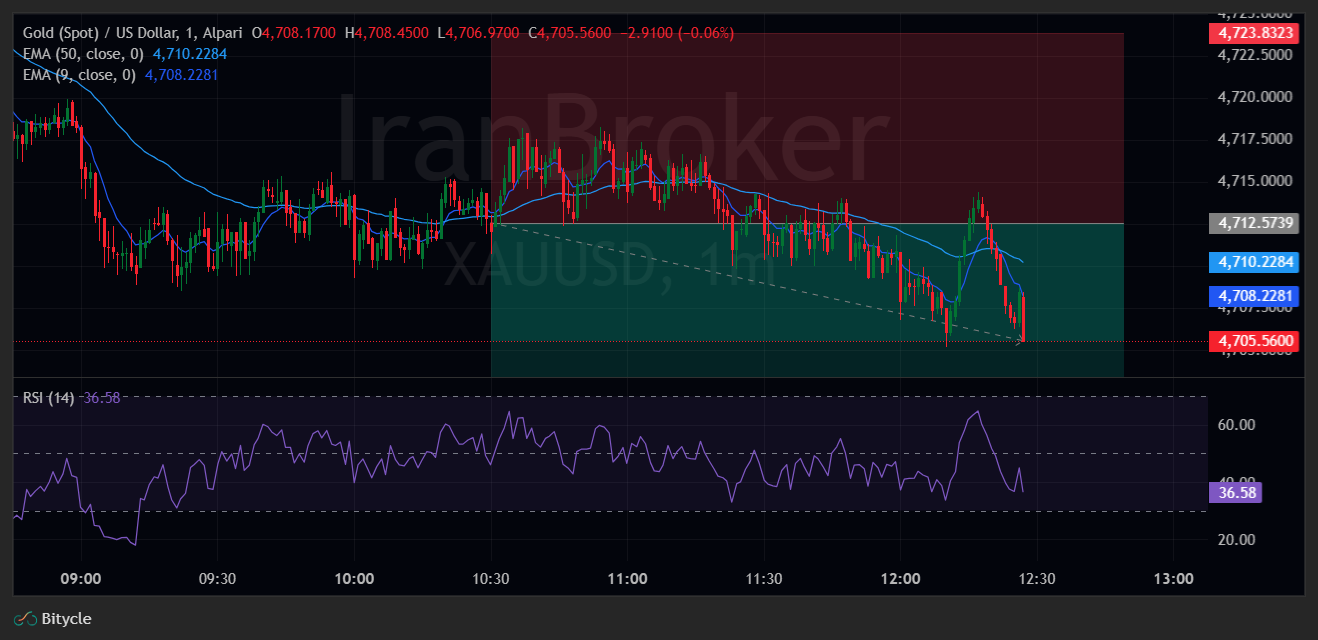Click the RSI 60.00 axis label
1318x640 pixels.
pyautogui.click(x=1236, y=424)
